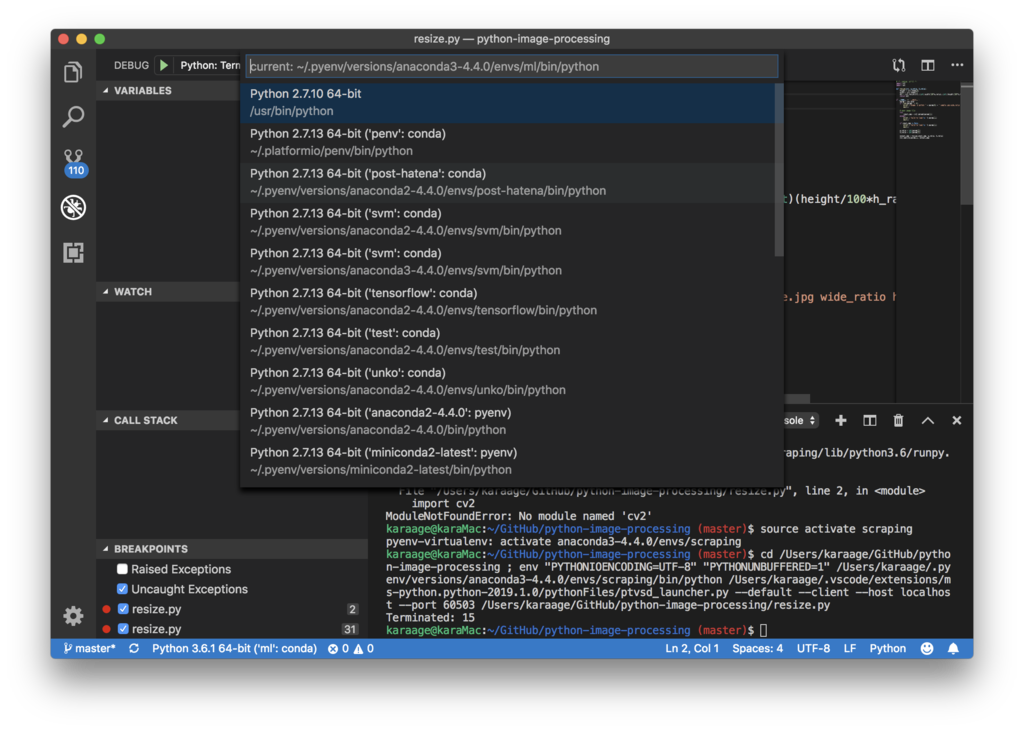Screen dimensions: 1024x731
Task: Close the terminal panel
Action: (x=957, y=421)
